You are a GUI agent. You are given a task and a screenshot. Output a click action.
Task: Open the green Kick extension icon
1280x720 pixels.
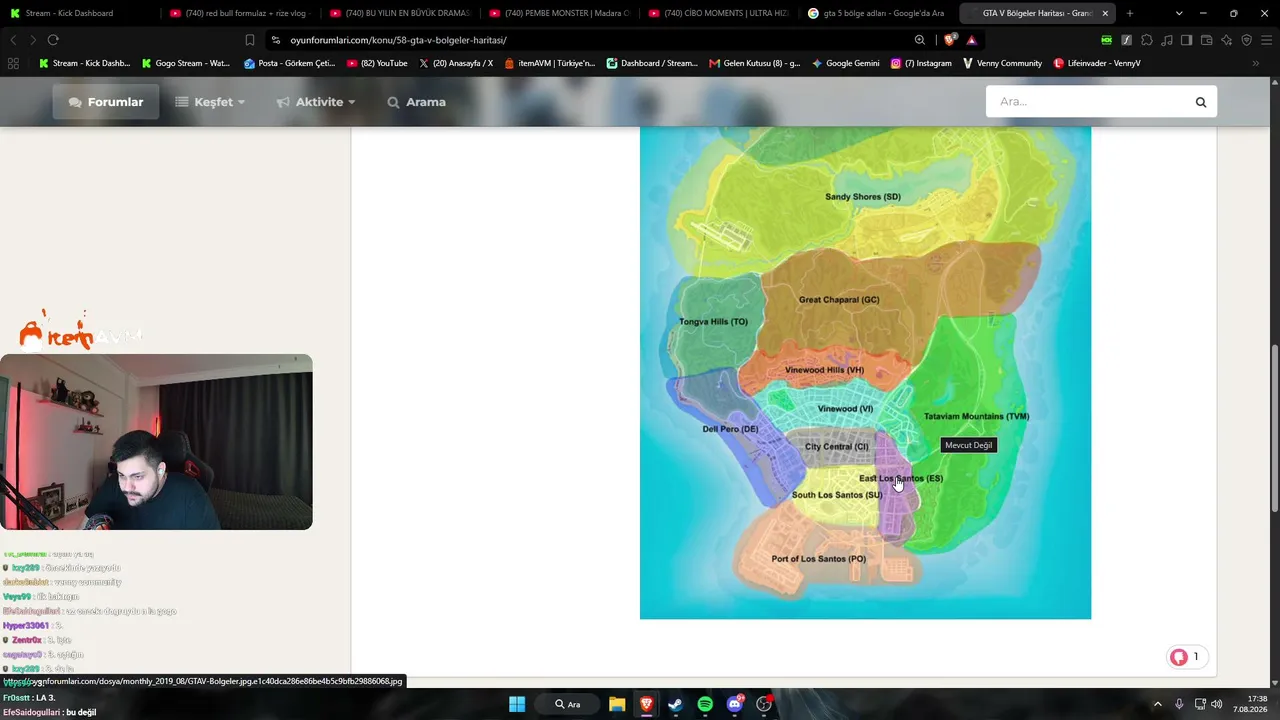coord(1106,40)
